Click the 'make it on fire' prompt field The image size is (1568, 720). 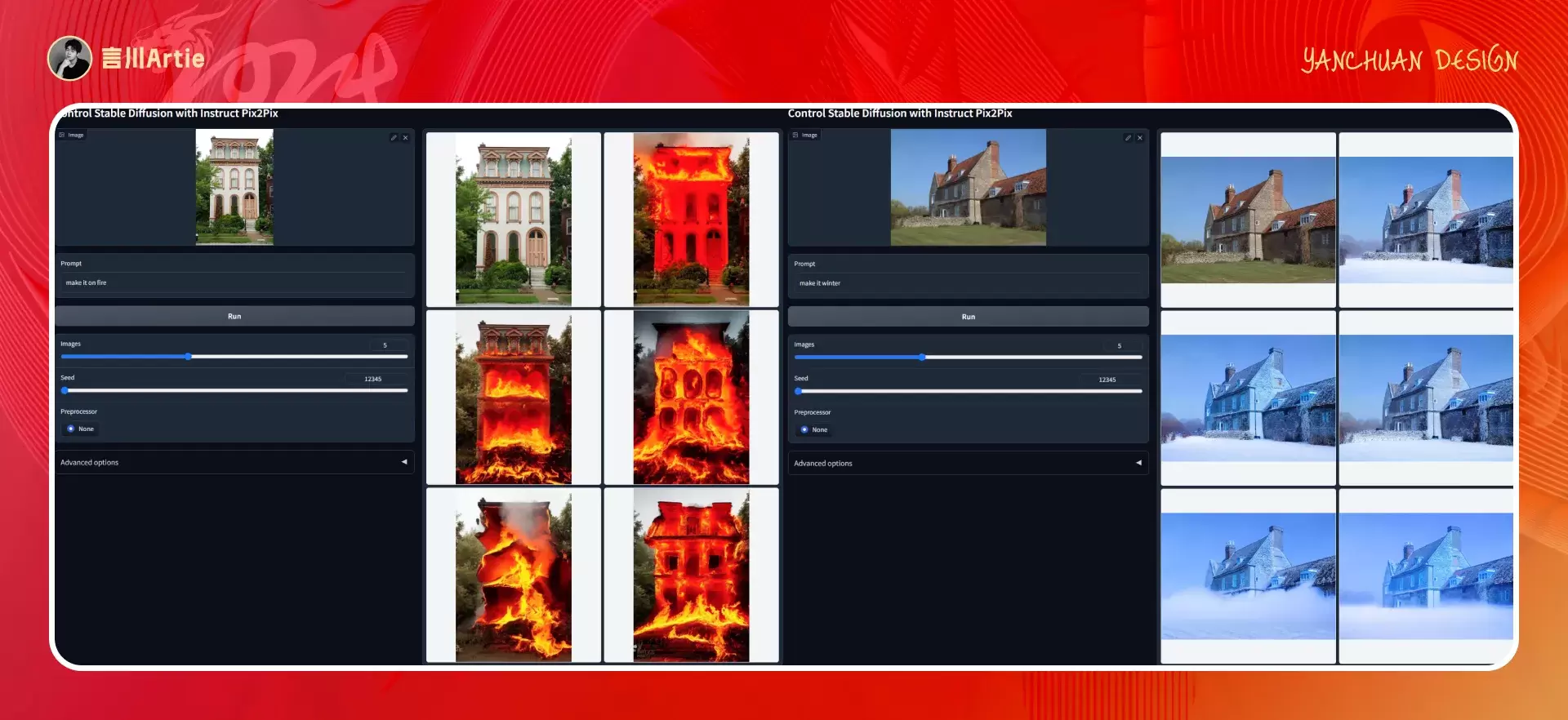pyautogui.click(x=234, y=282)
